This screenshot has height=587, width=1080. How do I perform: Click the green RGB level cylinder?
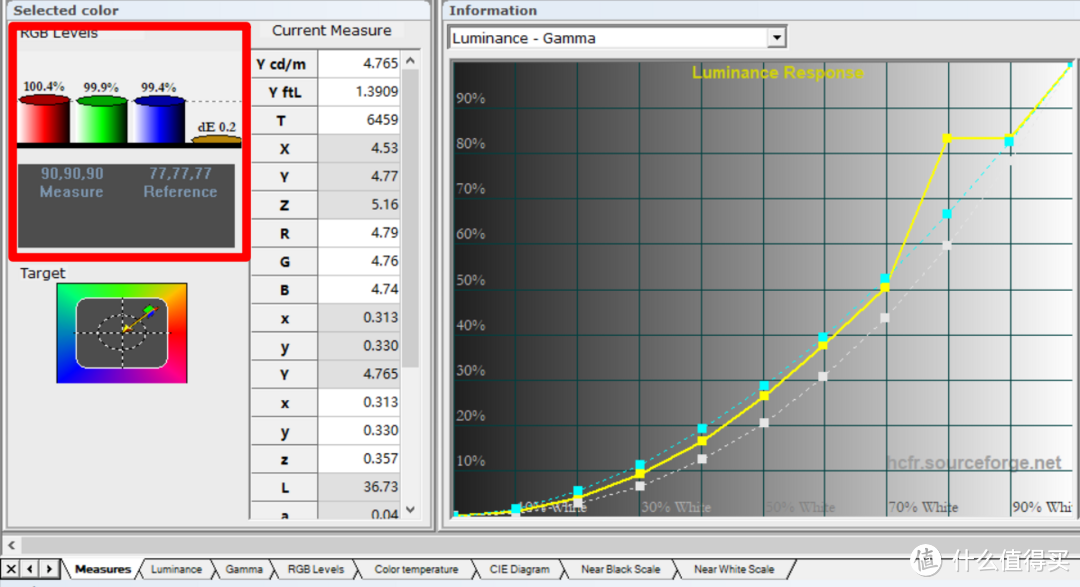click(x=101, y=120)
